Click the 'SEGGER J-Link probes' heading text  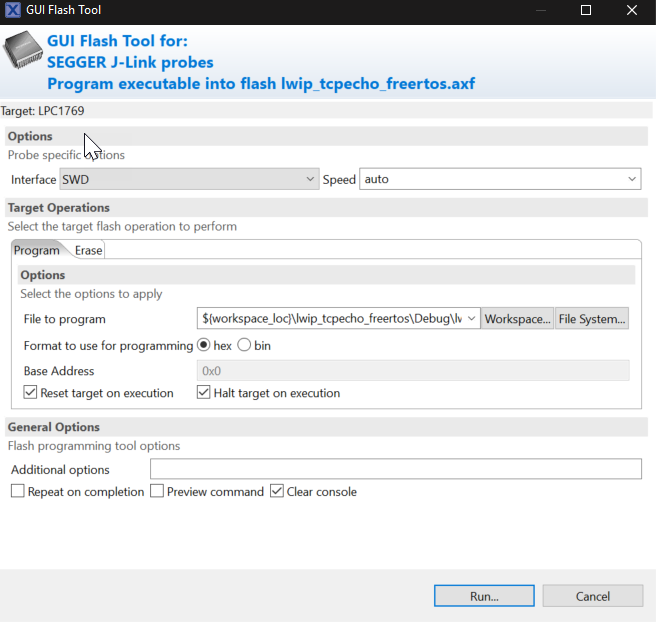coord(130,62)
